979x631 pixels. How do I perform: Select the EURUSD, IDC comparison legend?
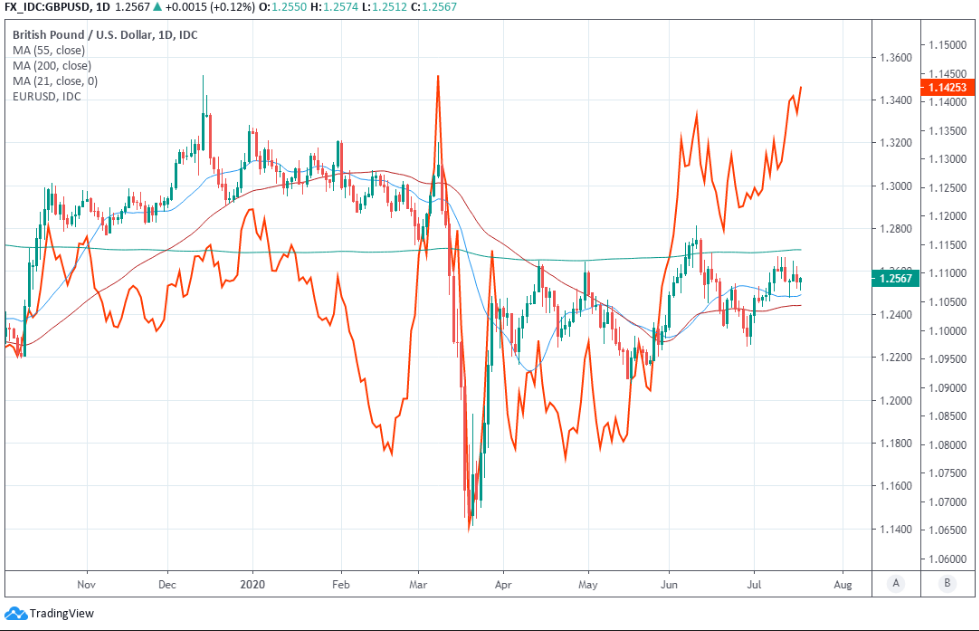pos(46,96)
